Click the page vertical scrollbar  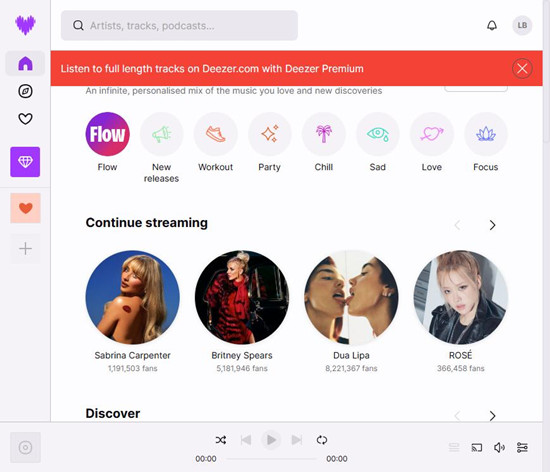[546, 72]
